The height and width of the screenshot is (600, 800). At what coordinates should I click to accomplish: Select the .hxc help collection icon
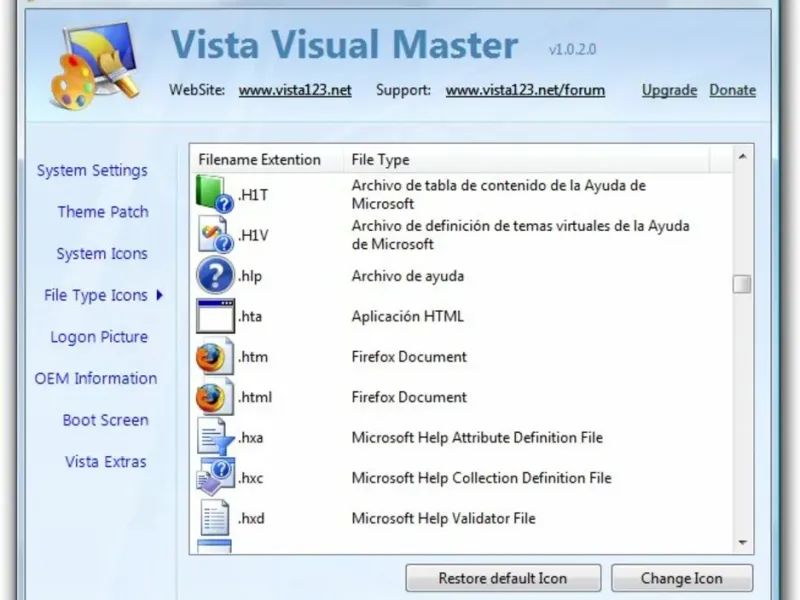[215, 477]
